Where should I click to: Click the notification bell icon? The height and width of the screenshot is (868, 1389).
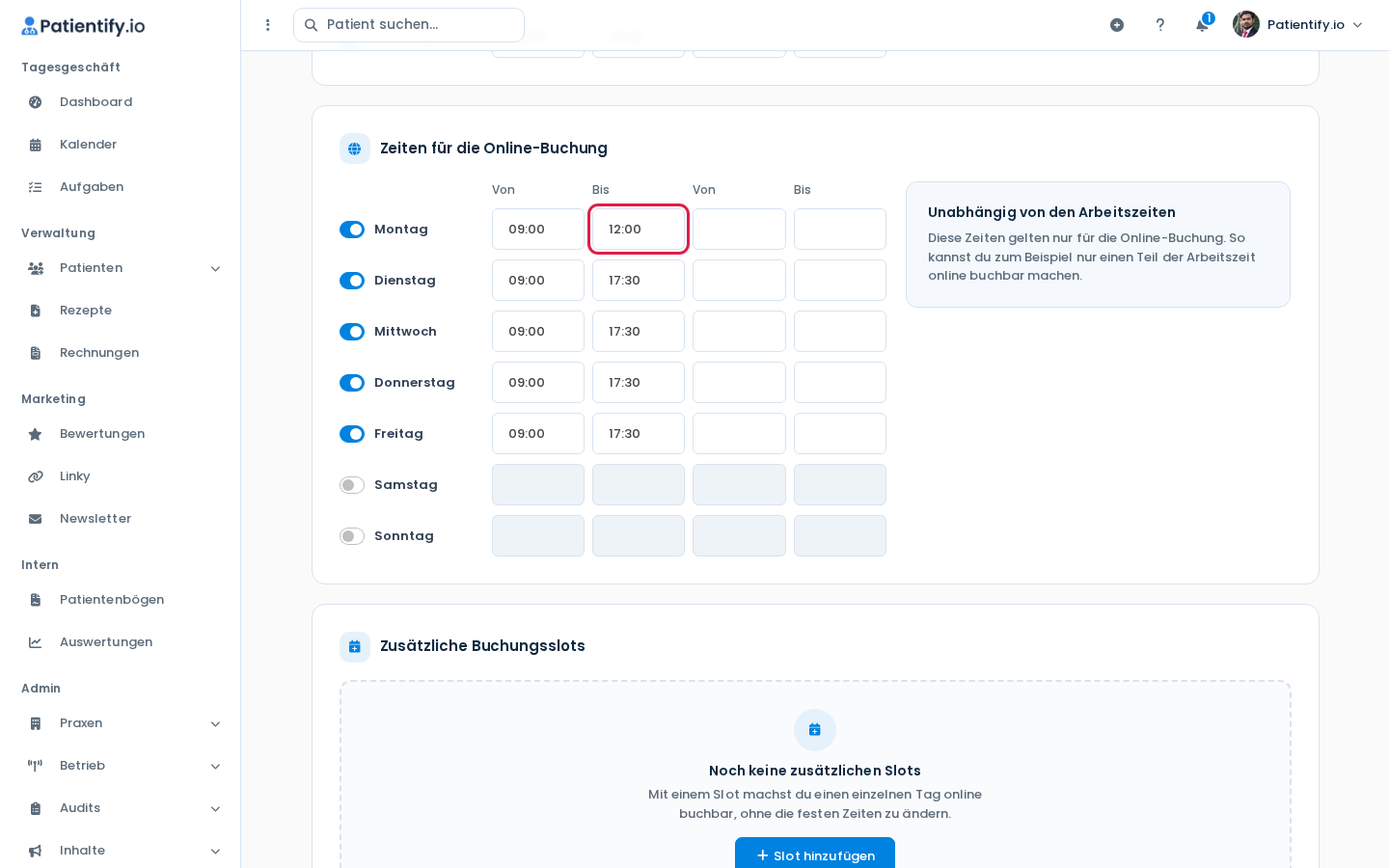tap(1202, 25)
